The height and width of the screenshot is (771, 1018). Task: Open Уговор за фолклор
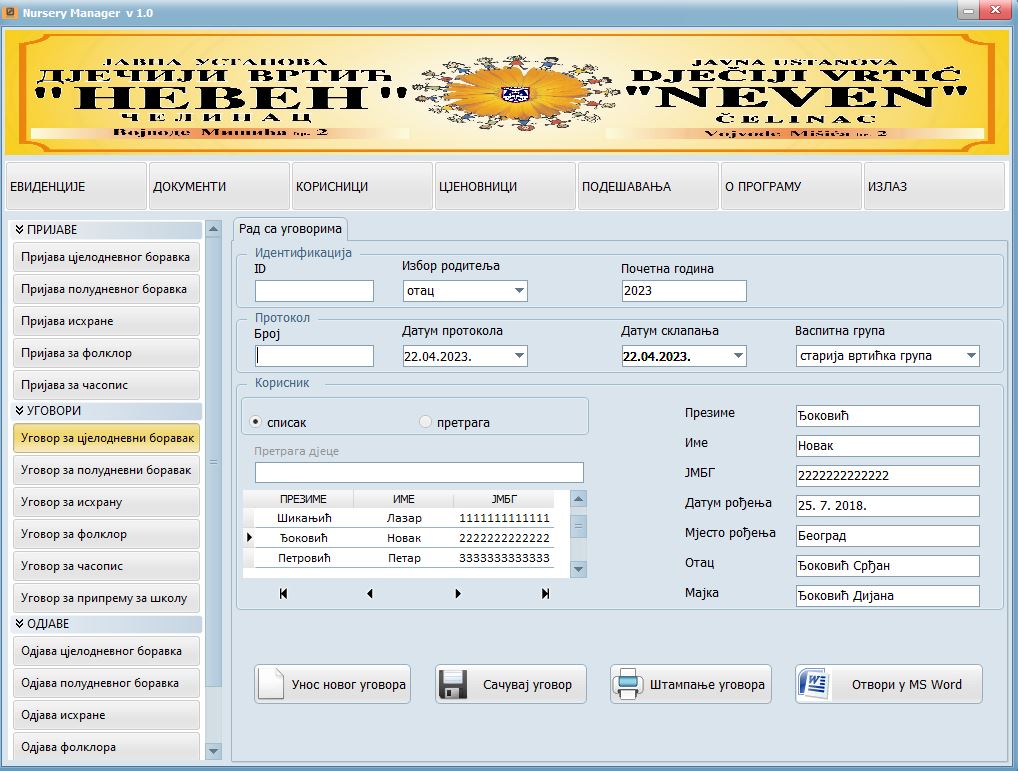point(106,533)
